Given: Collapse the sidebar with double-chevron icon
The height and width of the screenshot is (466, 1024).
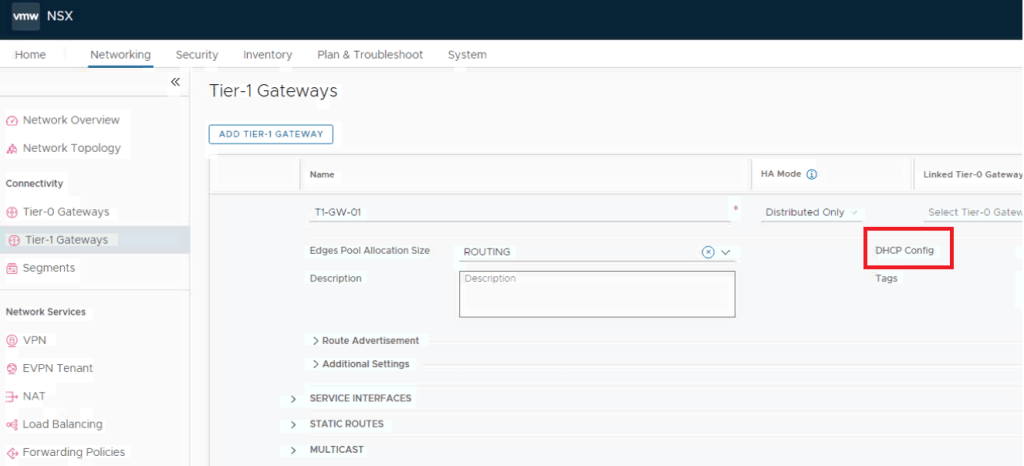Looking at the screenshot, I should click(x=175, y=82).
